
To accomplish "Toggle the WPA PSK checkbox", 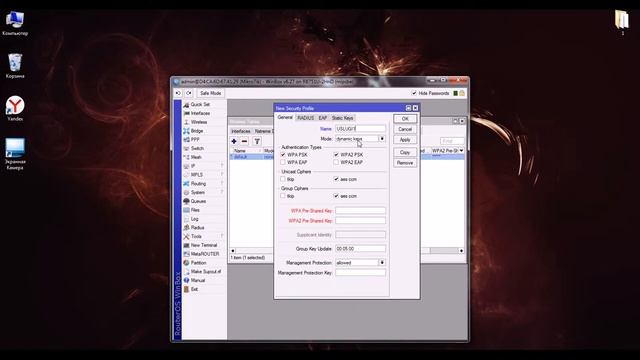I will coord(283,155).
